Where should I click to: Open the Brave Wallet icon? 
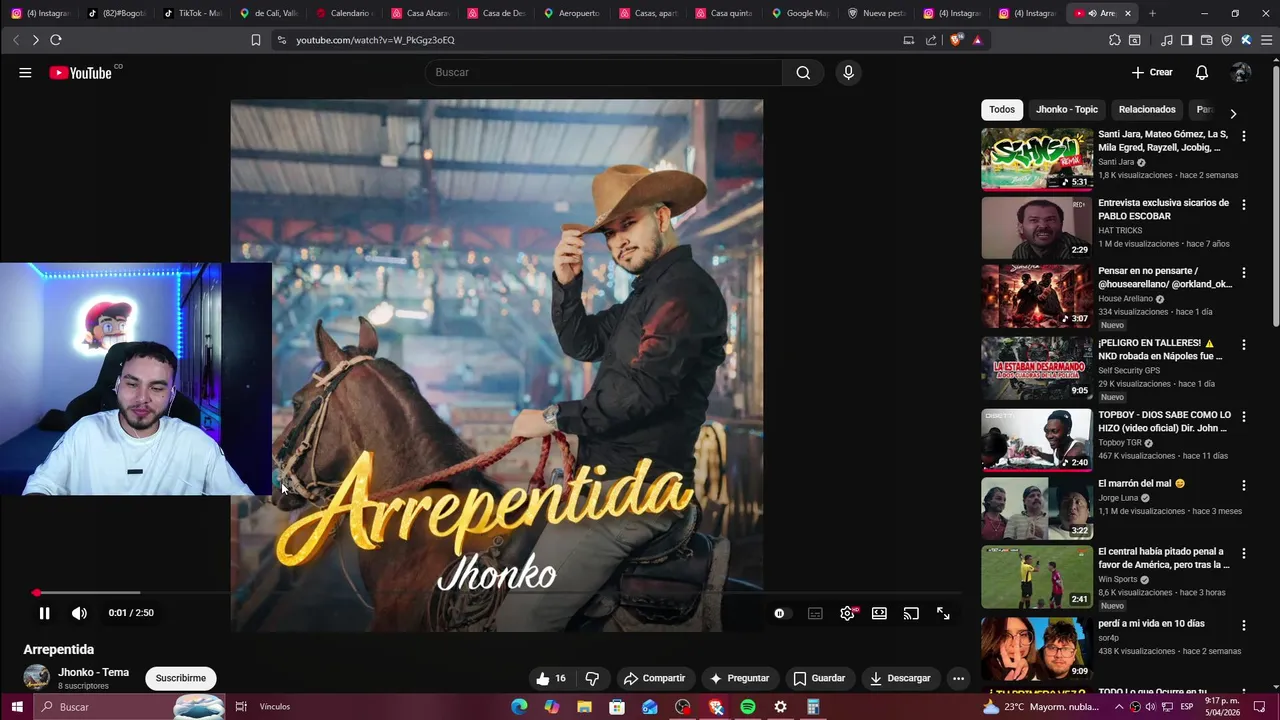tap(1206, 40)
